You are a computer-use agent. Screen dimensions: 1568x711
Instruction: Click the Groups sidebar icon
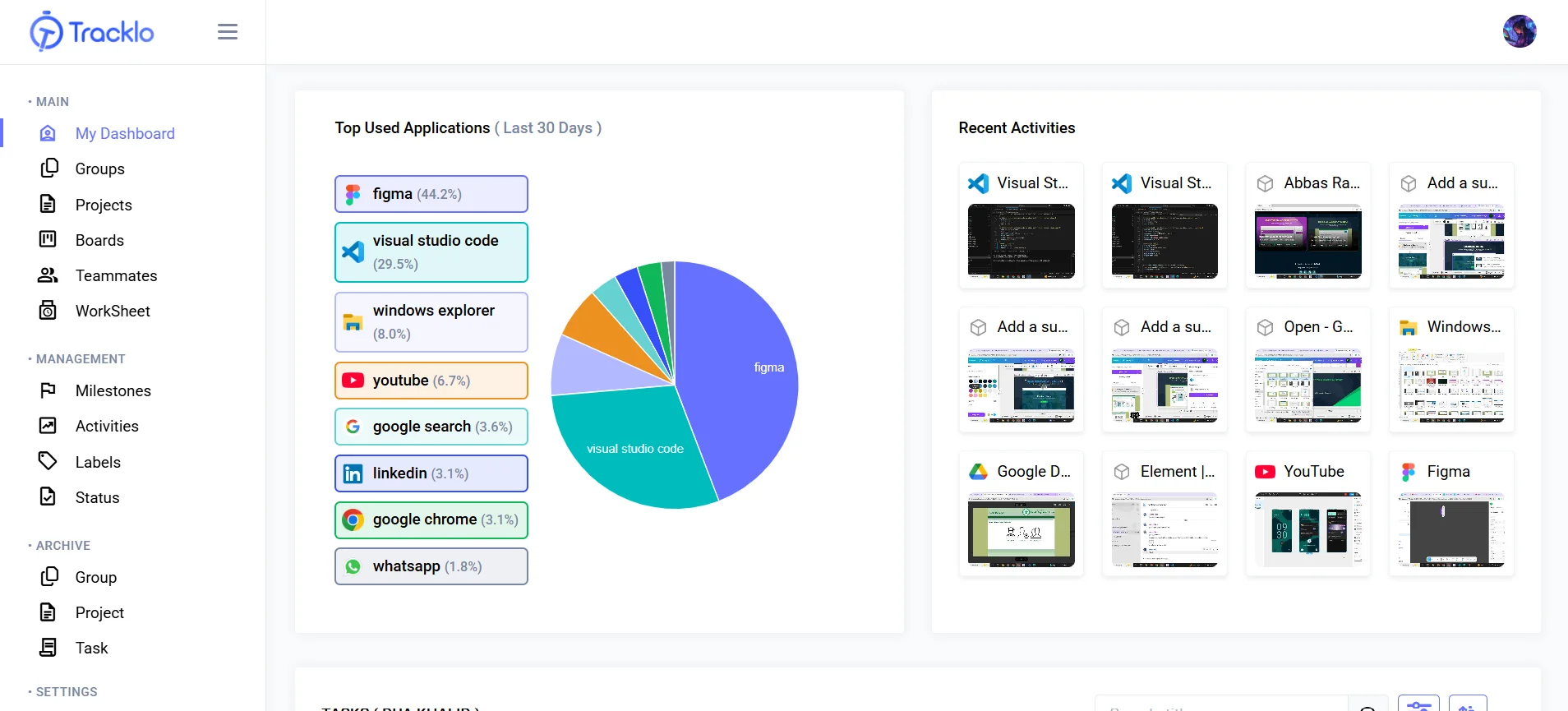pyautogui.click(x=48, y=169)
